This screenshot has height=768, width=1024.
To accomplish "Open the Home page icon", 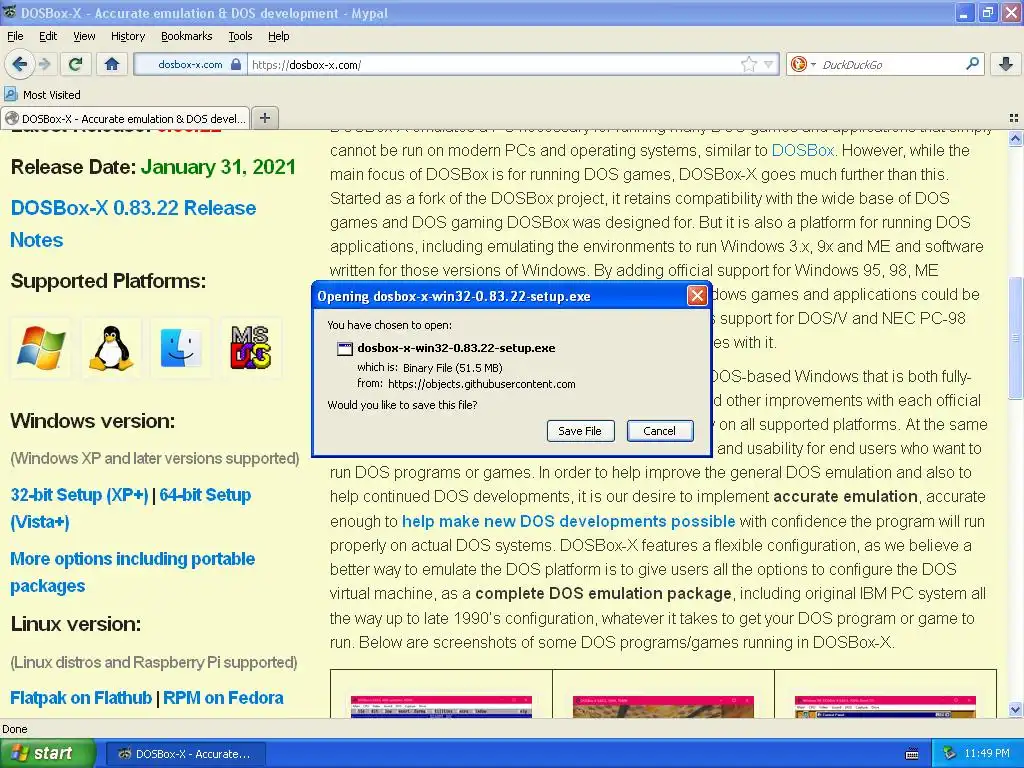I will tap(112, 64).
